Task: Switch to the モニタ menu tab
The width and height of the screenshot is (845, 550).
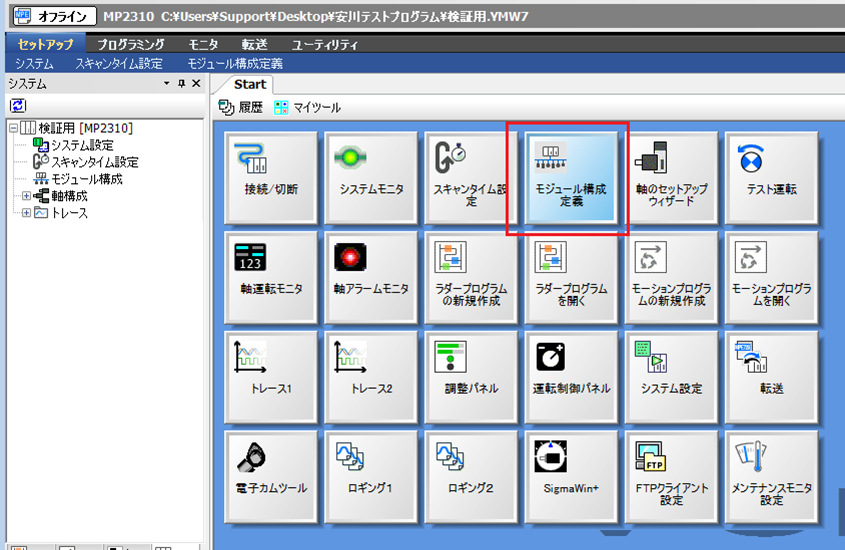Action: coord(203,44)
